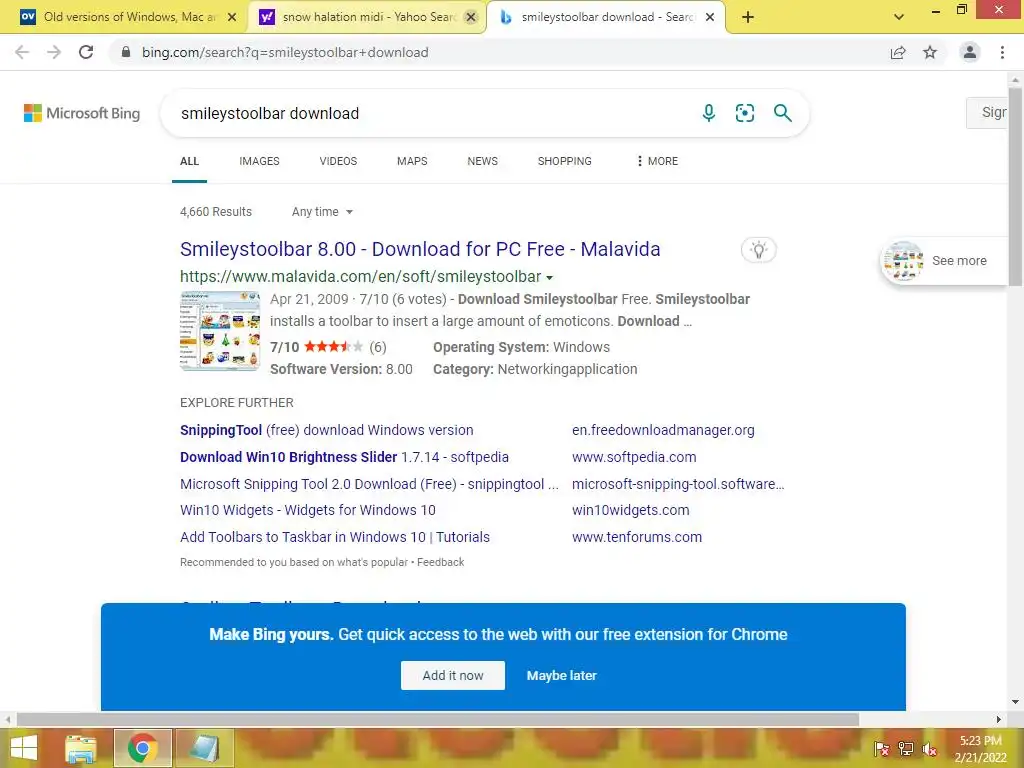Select the ALL search tab

point(189,161)
